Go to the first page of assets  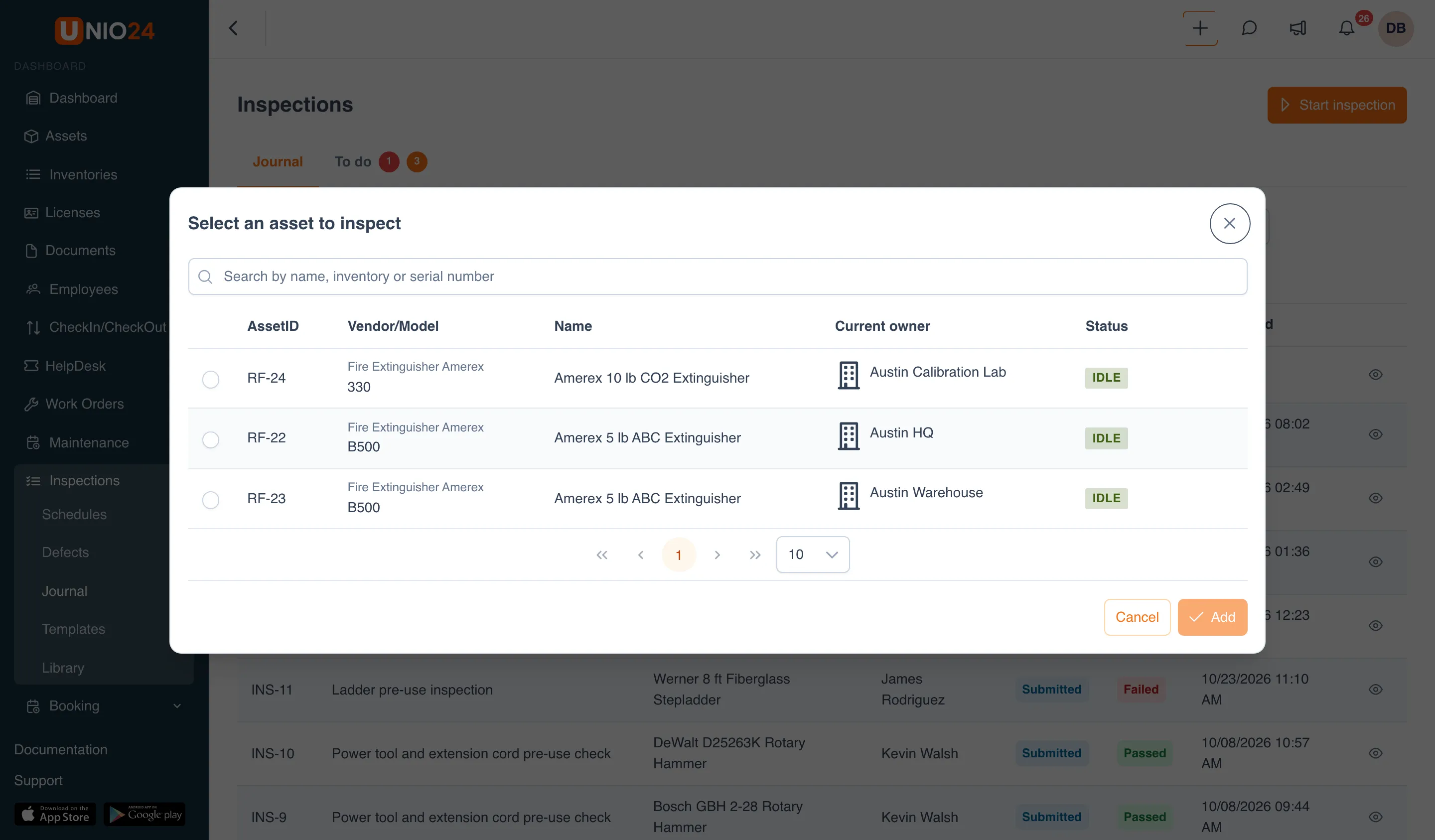[x=602, y=555]
